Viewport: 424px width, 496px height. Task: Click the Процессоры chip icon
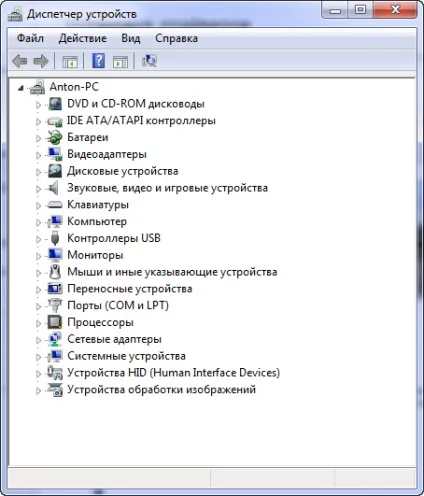[x=55, y=322]
